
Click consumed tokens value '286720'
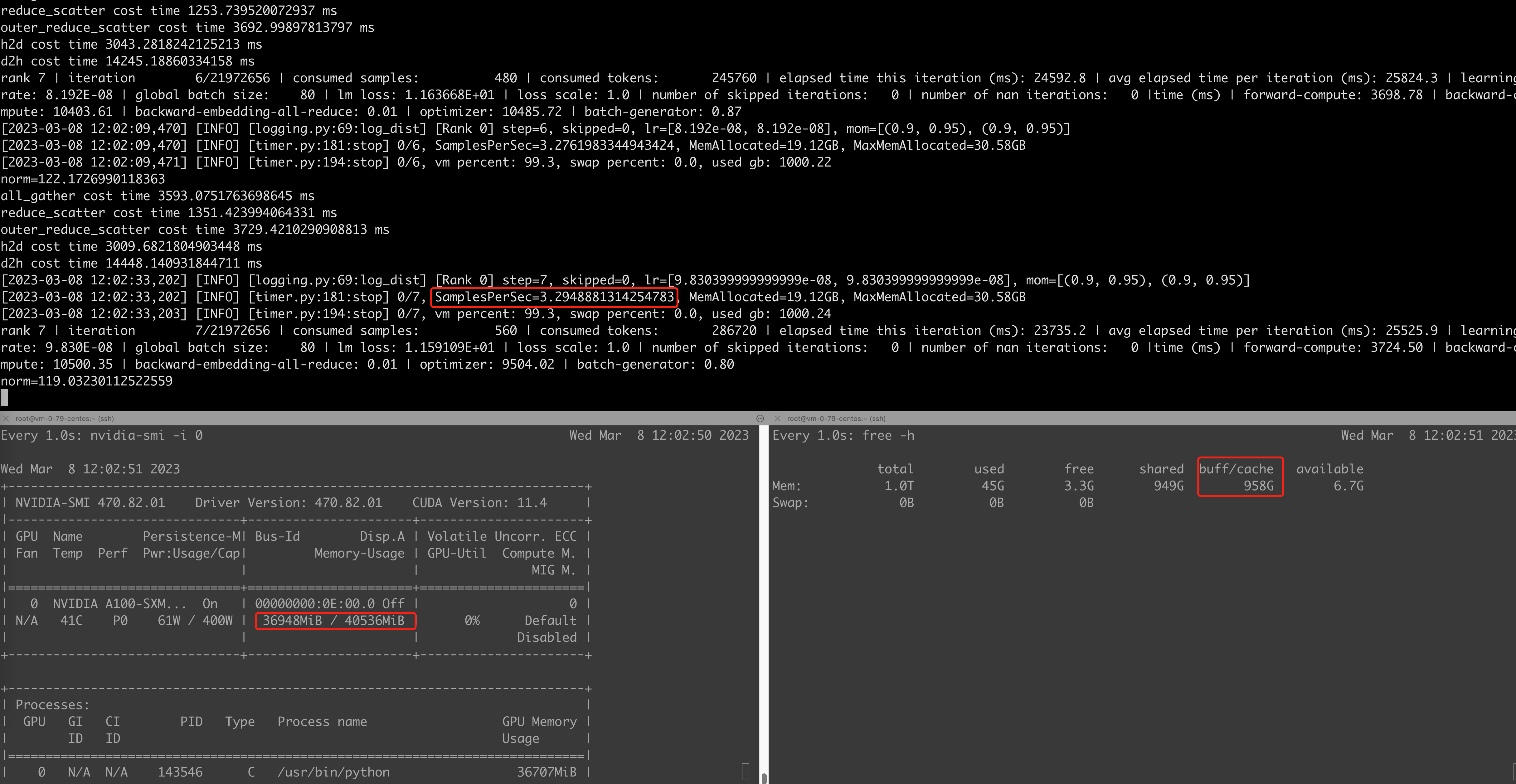(734, 331)
